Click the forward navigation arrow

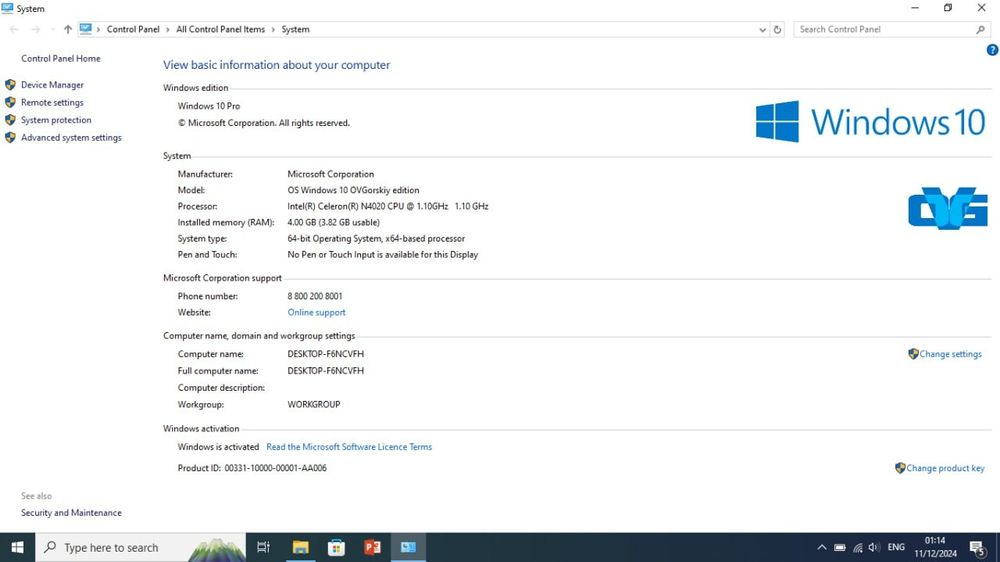(x=36, y=29)
